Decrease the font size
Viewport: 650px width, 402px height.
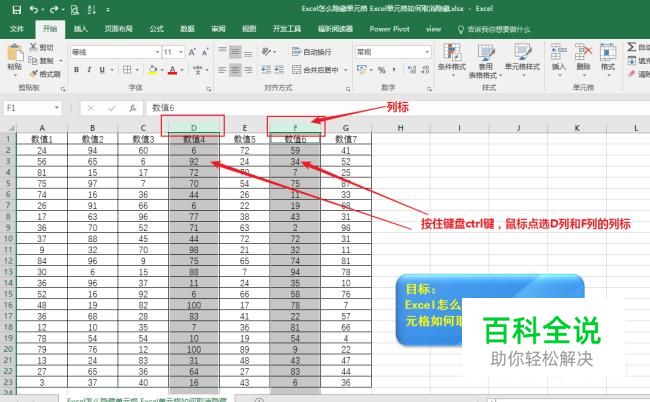click(x=205, y=52)
